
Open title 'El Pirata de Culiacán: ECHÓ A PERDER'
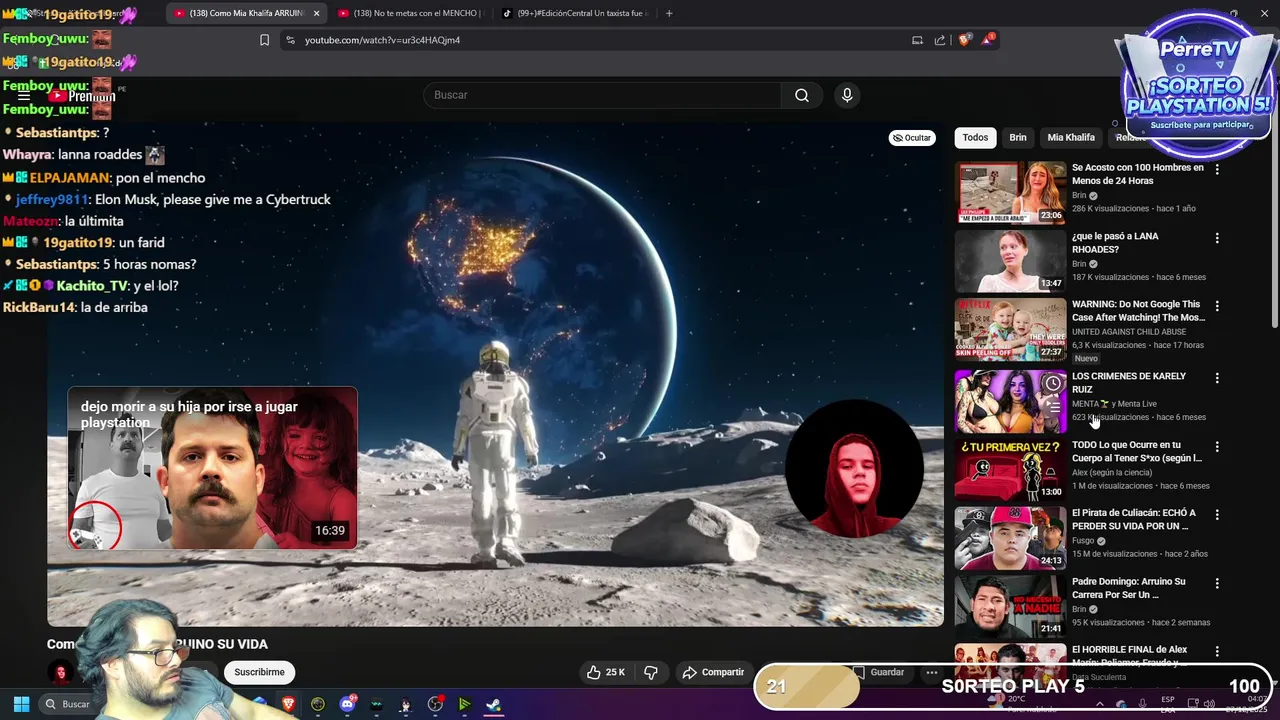[1134, 519]
